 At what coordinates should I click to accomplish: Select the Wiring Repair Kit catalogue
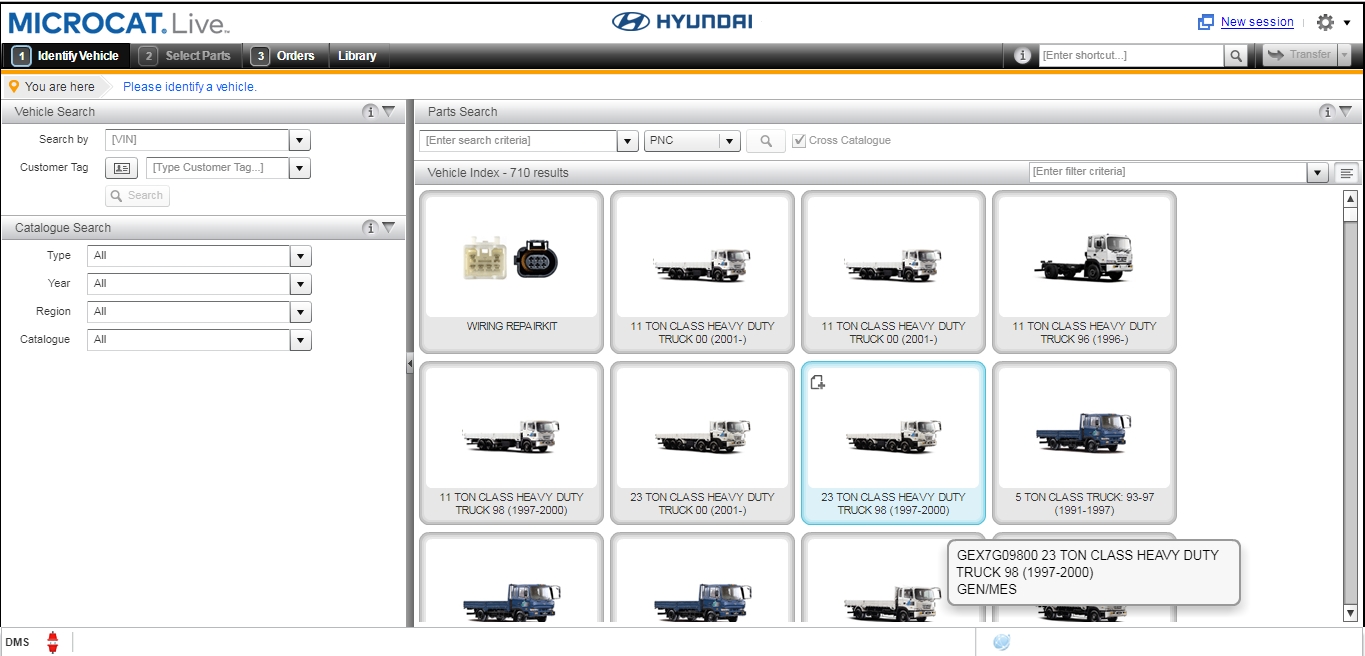click(x=511, y=272)
